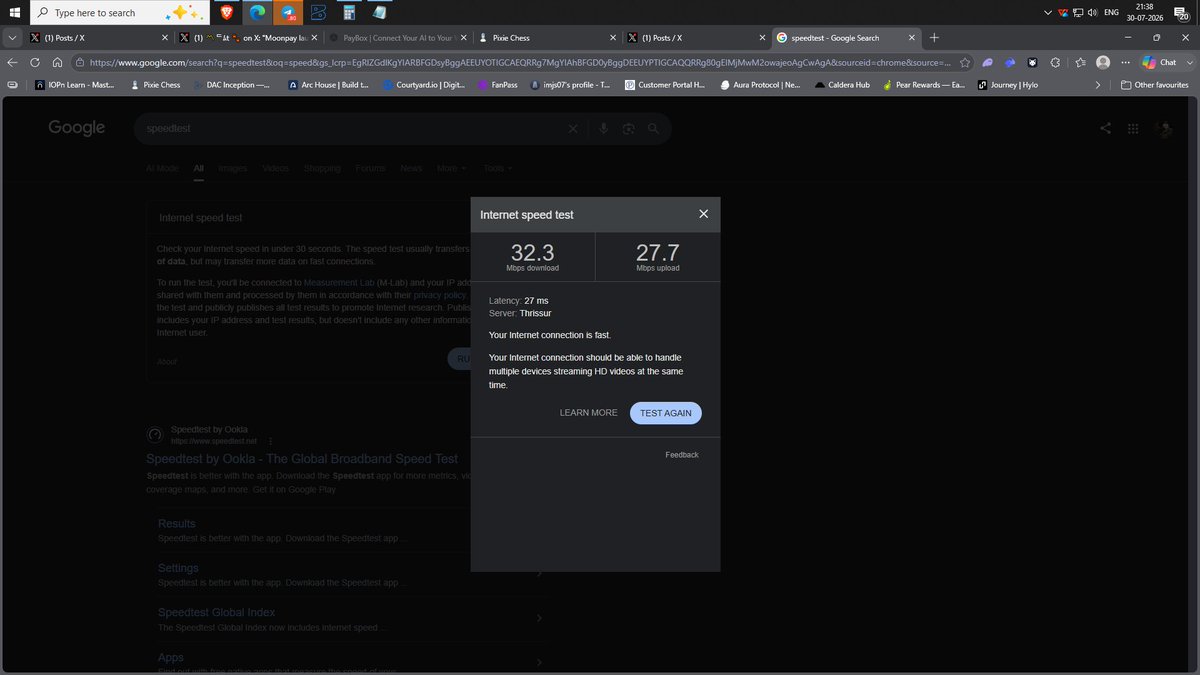Open the browser Extensions puzzle icon

(1056, 62)
